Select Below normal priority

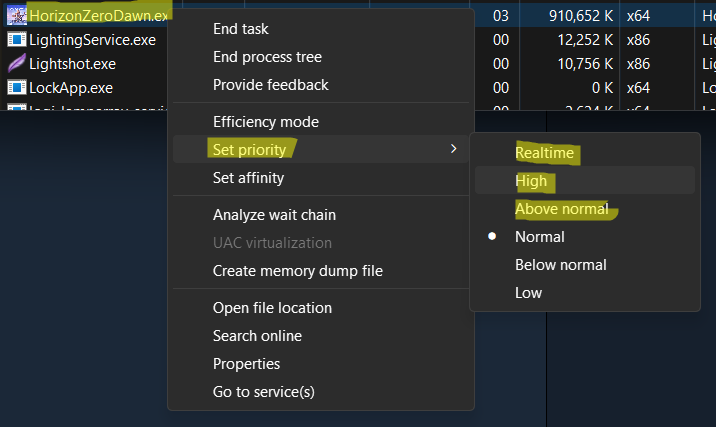tap(560, 265)
